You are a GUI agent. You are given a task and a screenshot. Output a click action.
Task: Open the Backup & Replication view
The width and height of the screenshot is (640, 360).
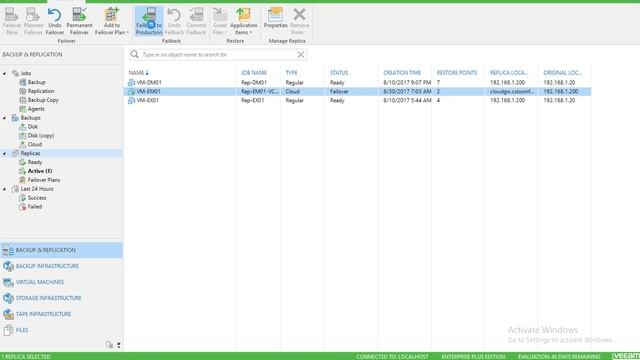tap(62, 250)
